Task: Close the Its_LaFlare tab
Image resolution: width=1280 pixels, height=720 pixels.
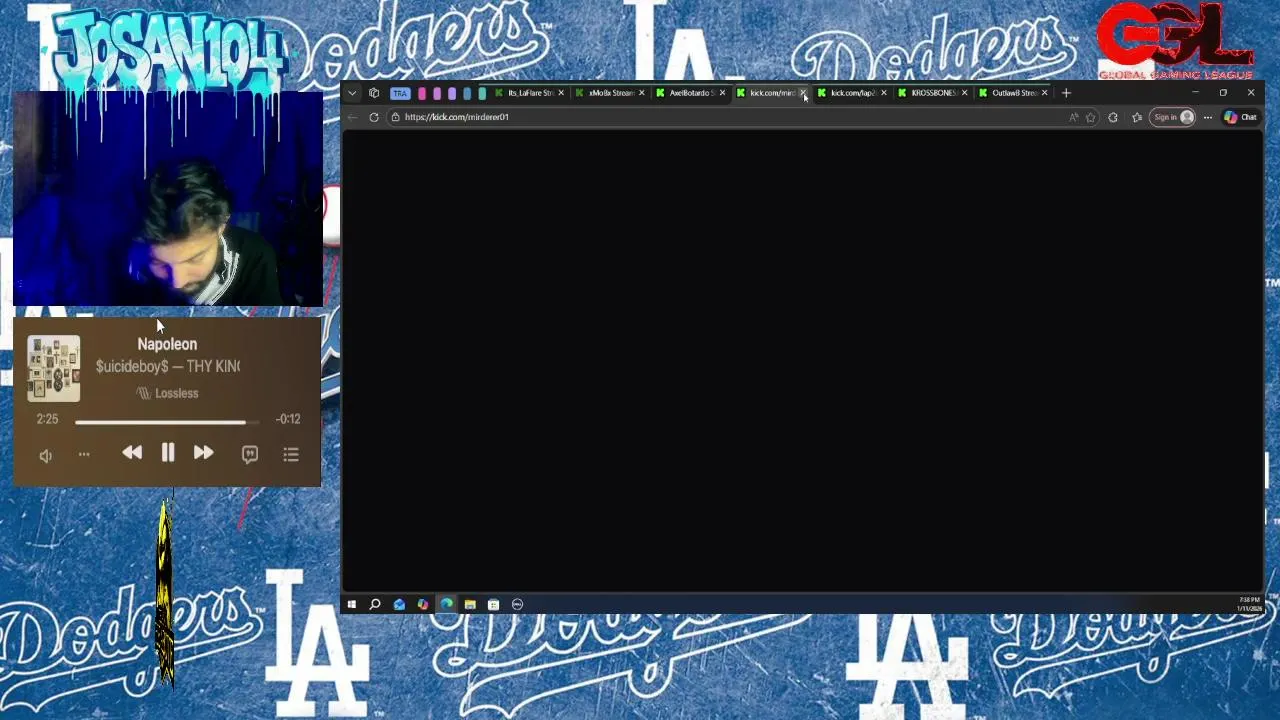Action: click(x=560, y=93)
